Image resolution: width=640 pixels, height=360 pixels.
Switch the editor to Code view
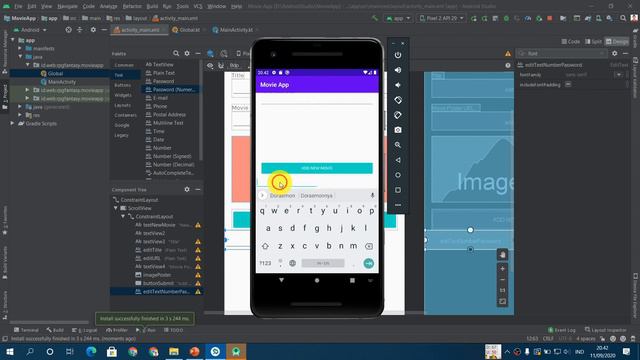pyautogui.click(x=571, y=42)
